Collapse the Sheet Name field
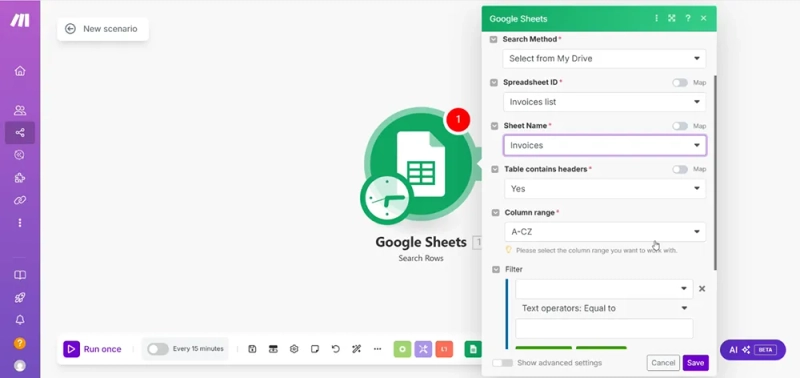Screen dimensions: 800x378 [x=494, y=126]
